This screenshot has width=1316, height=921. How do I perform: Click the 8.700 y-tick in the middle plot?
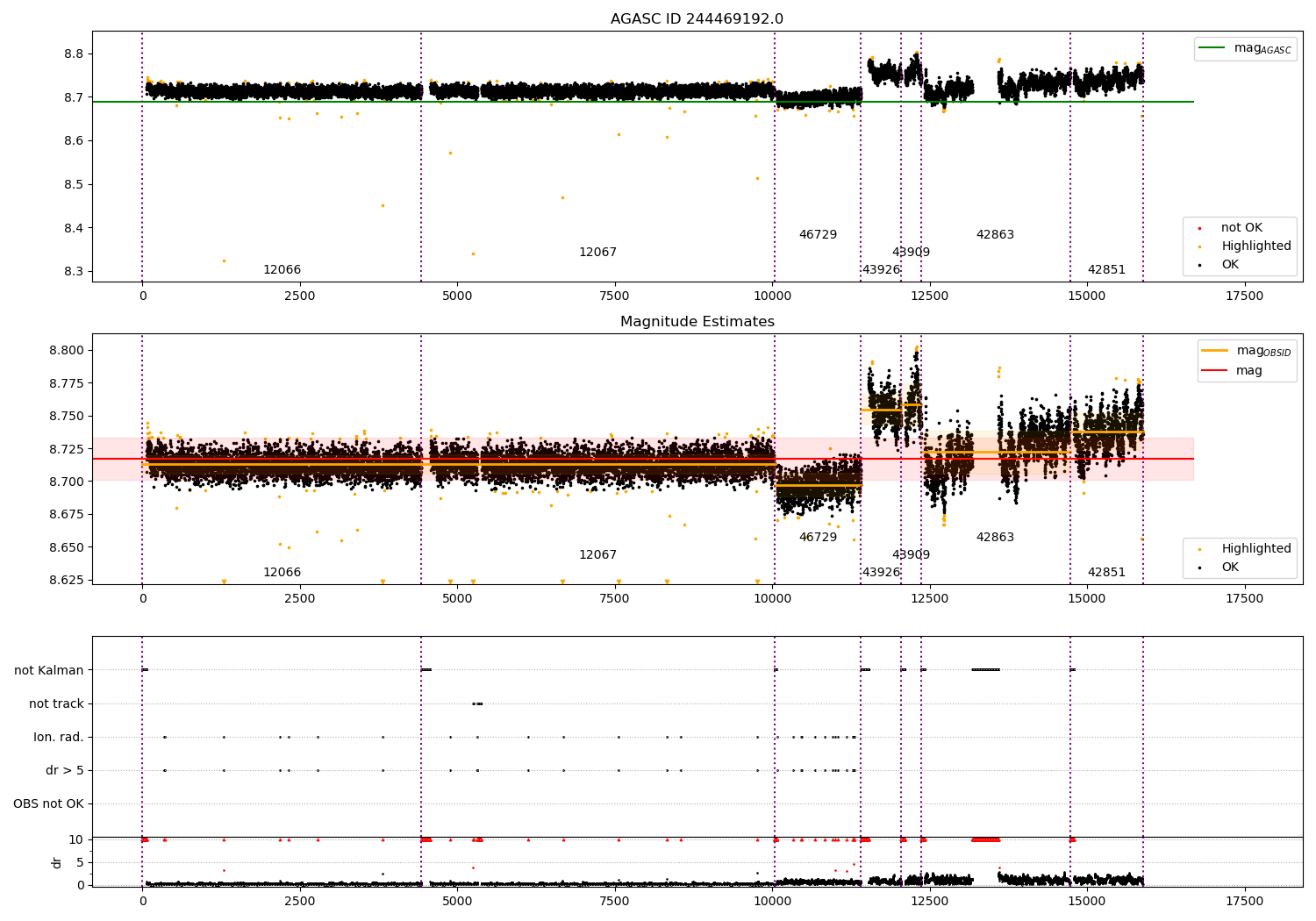[67, 482]
